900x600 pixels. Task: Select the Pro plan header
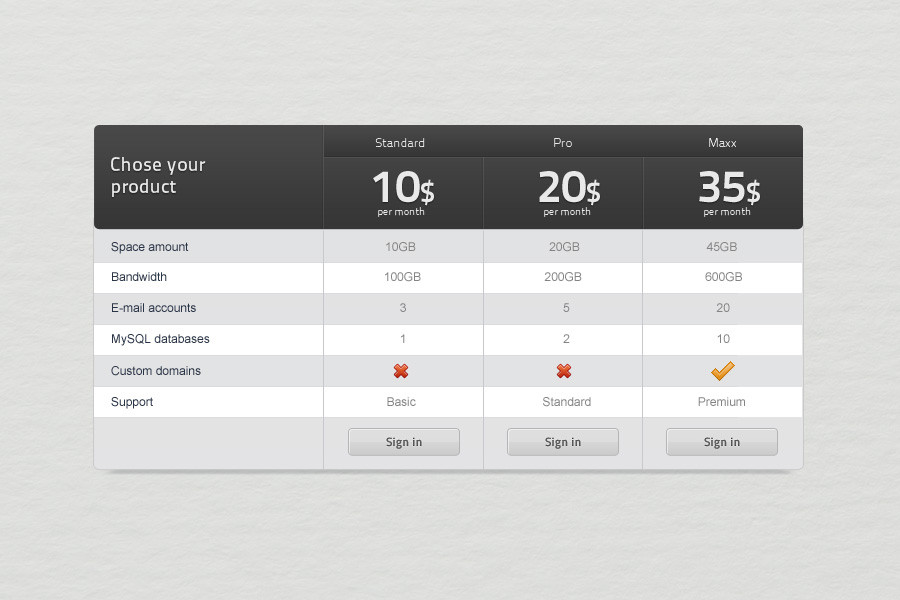click(x=562, y=143)
